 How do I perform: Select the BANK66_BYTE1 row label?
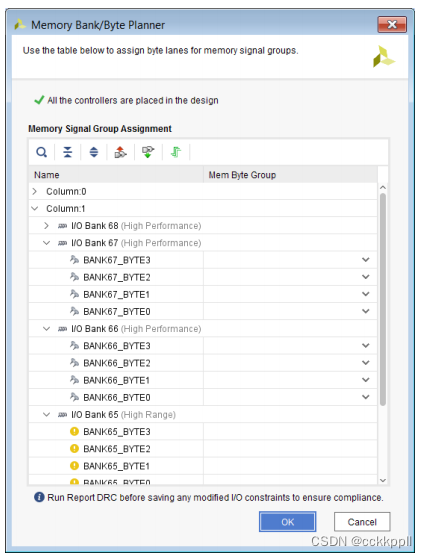[x=116, y=380]
